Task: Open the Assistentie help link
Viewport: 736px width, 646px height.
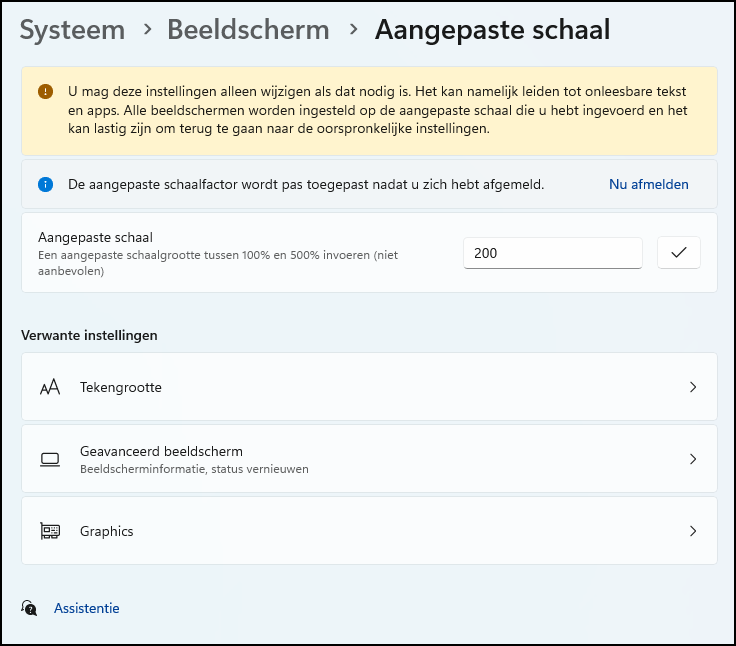Action: tap(87, 608)
